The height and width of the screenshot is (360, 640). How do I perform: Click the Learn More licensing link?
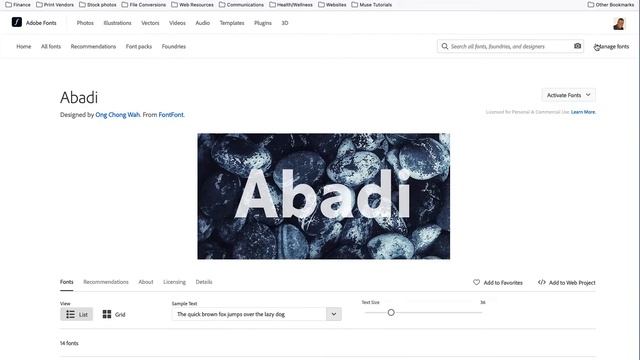pos(583,112)
